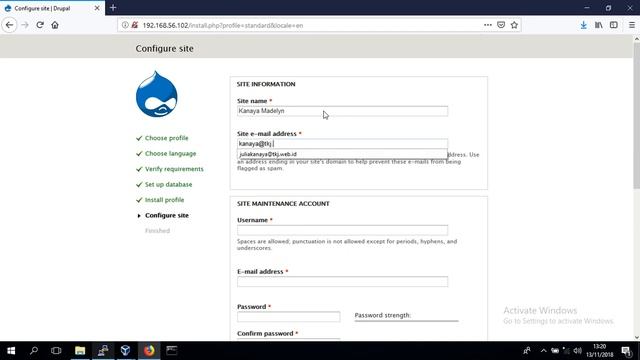Screen dimensions: 640x360
Task: Open File Explorer from the taskbar
Action: (80, 351)
